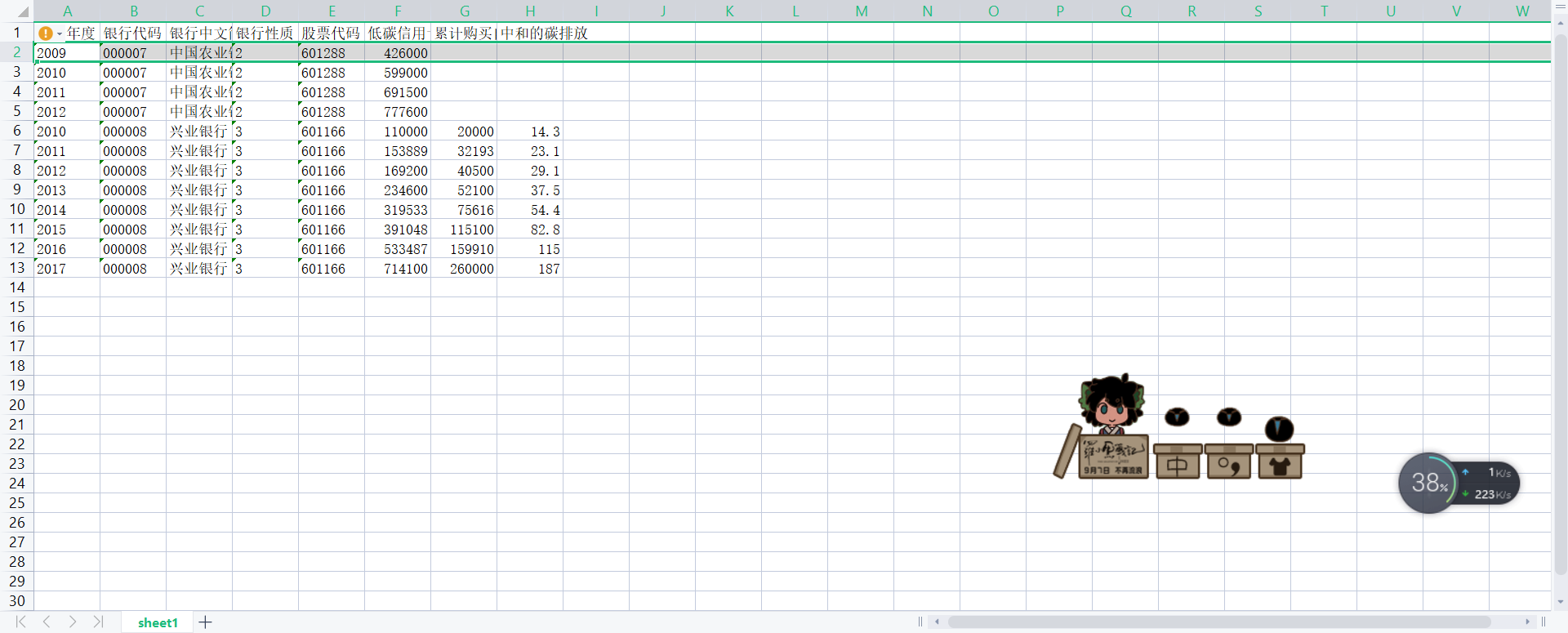Click the 223 K/s download speed readout
This screenshot has width=1568, height=633.
1492,494
